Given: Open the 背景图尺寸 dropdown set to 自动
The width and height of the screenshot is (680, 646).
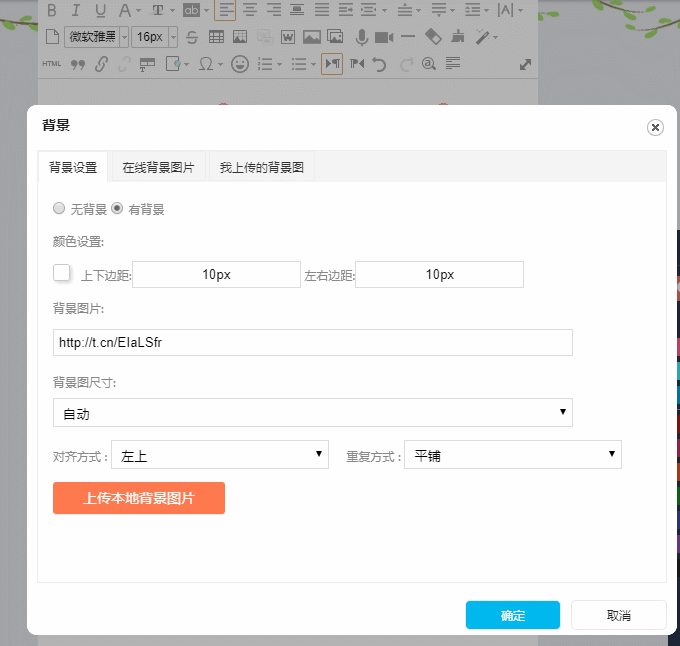Looking at the screenshot, I should point(312,412).
